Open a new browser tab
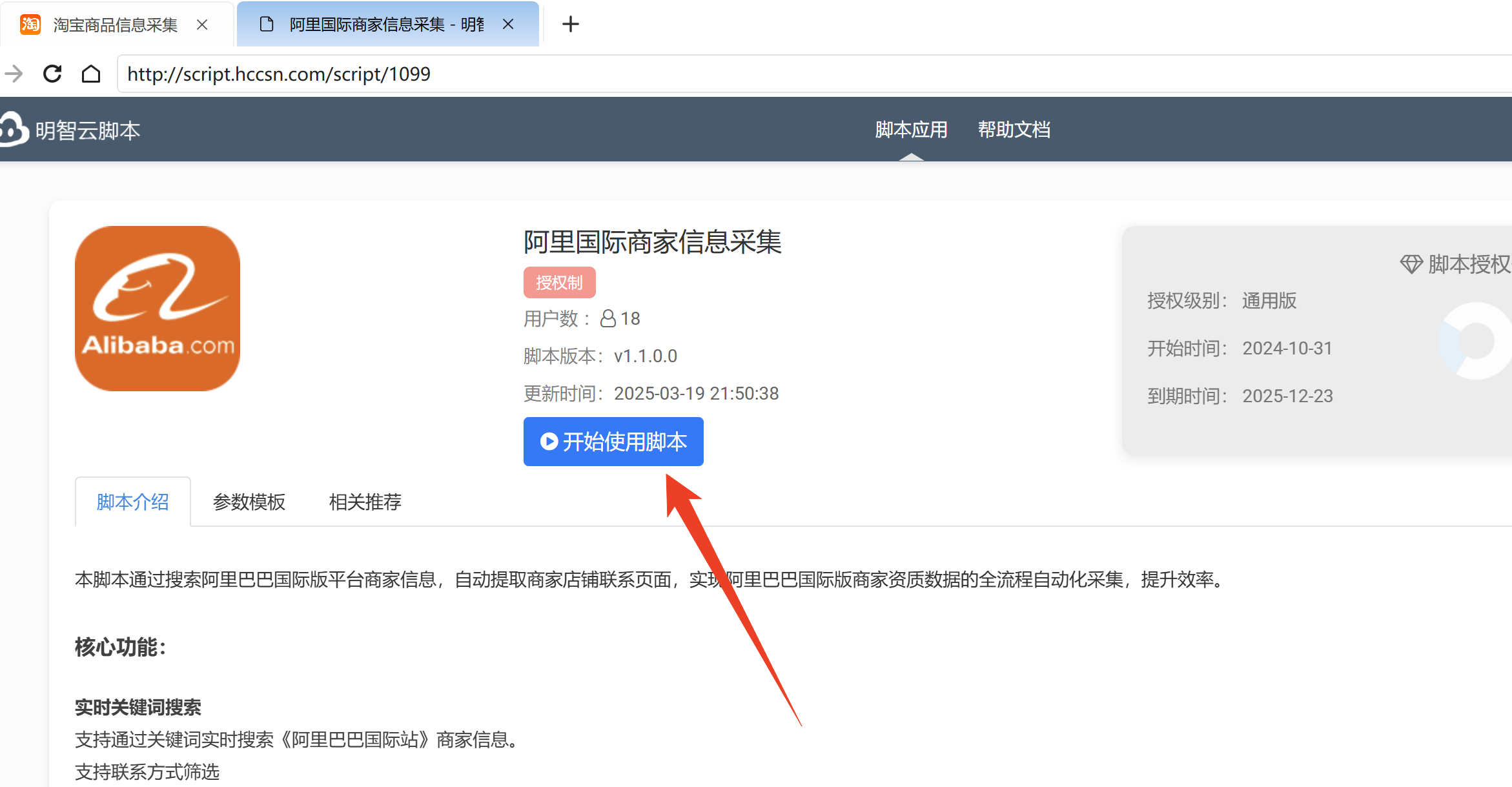1512x787 pixels. (571, 25)
